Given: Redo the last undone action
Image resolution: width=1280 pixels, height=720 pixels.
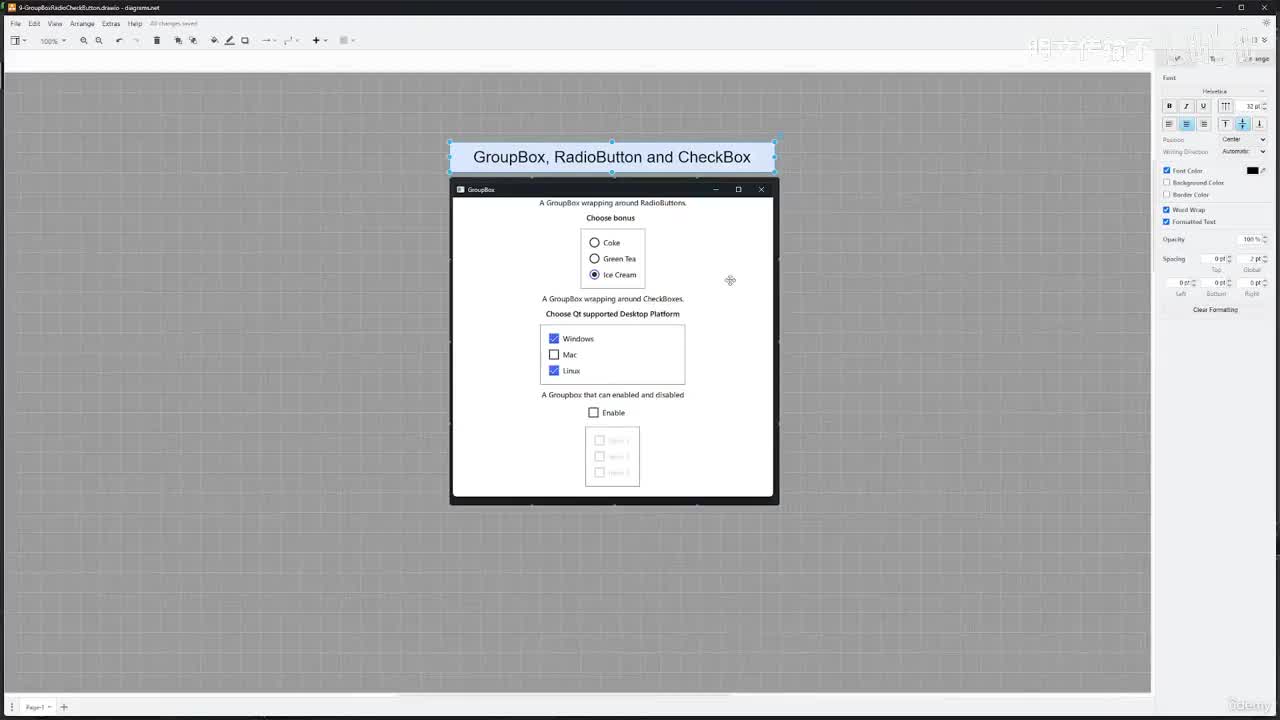Looking at the screenshot, I should [x=136, y=40].
